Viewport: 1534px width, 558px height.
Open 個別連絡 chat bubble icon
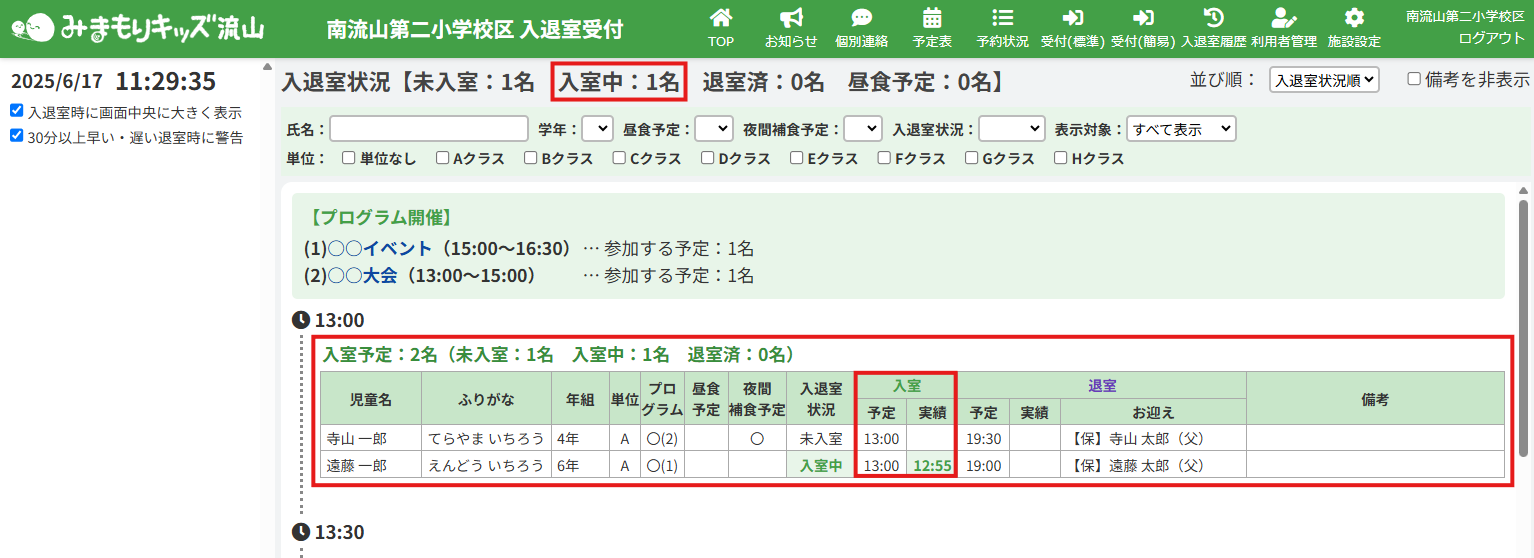(861, 18)
